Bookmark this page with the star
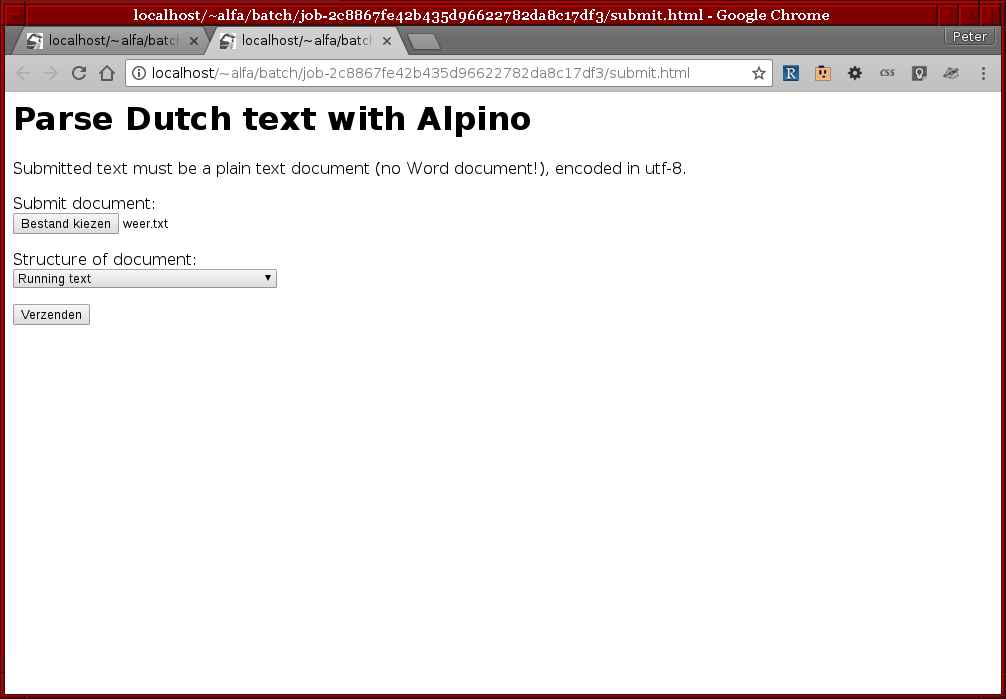The width and height of the screenshot is (1006, 699). pos(759,73)
